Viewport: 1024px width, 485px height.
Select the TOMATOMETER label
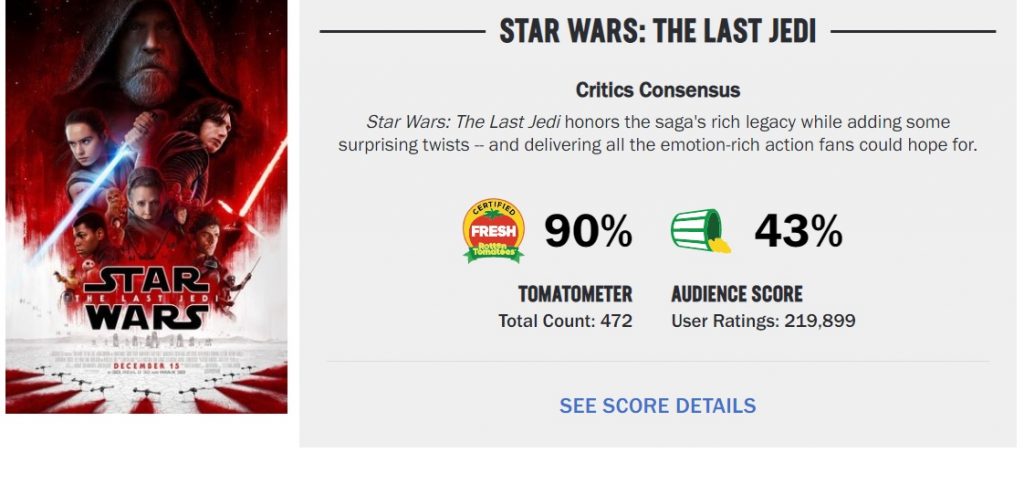575,294
